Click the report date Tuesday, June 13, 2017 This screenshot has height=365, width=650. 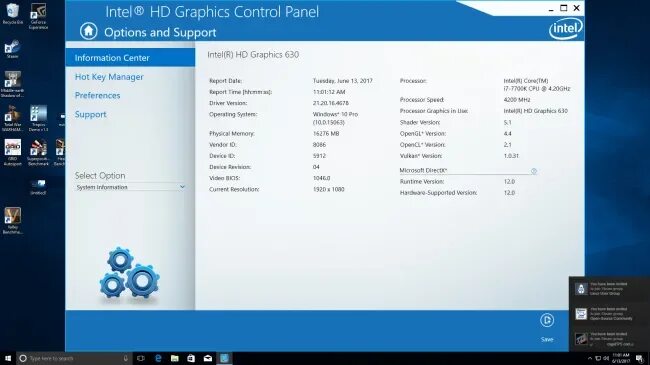343,81
